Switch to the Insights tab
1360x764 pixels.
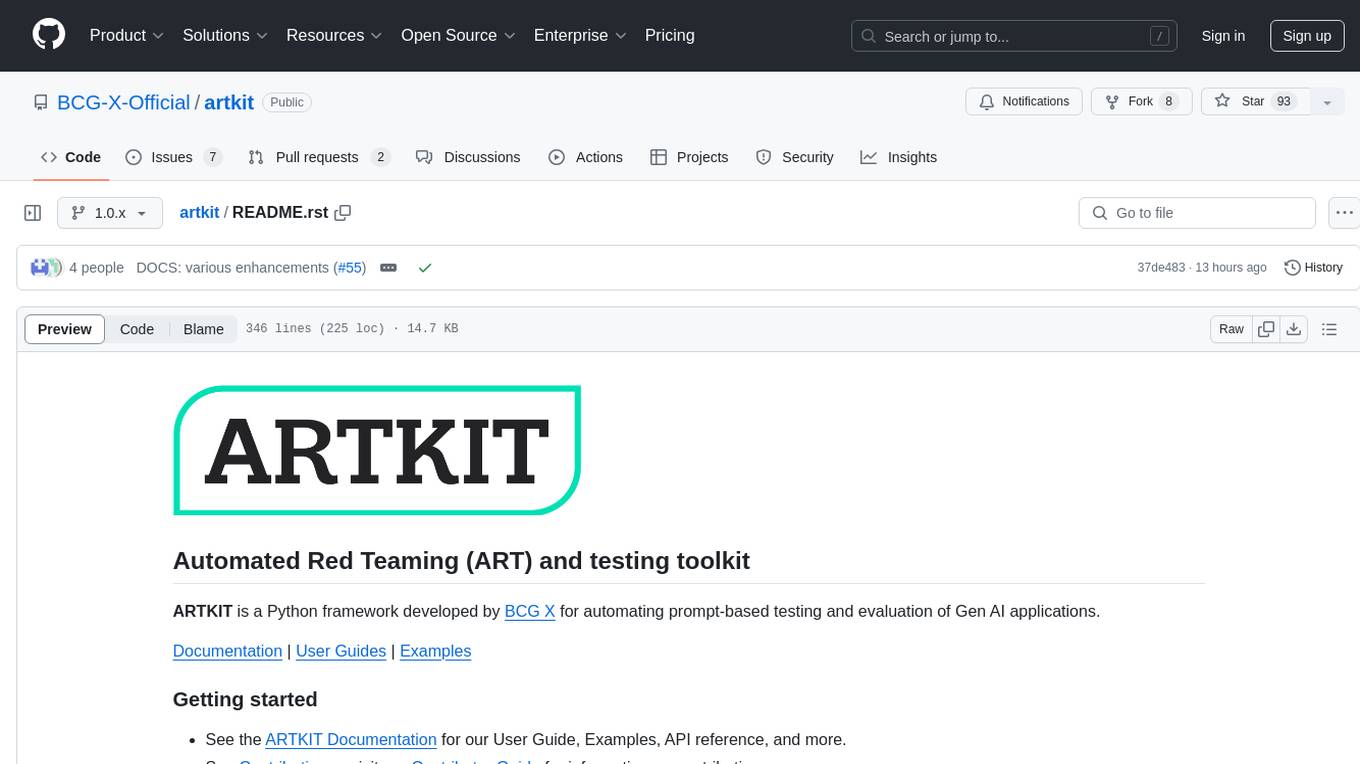899,157
